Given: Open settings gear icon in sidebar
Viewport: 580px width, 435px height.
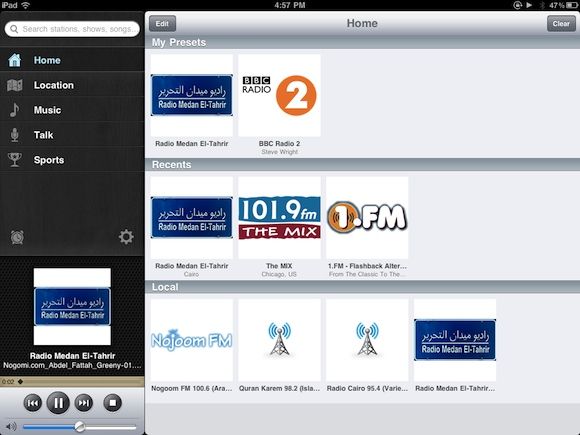Looking at the screenshot, I should [x=126, y=237].
